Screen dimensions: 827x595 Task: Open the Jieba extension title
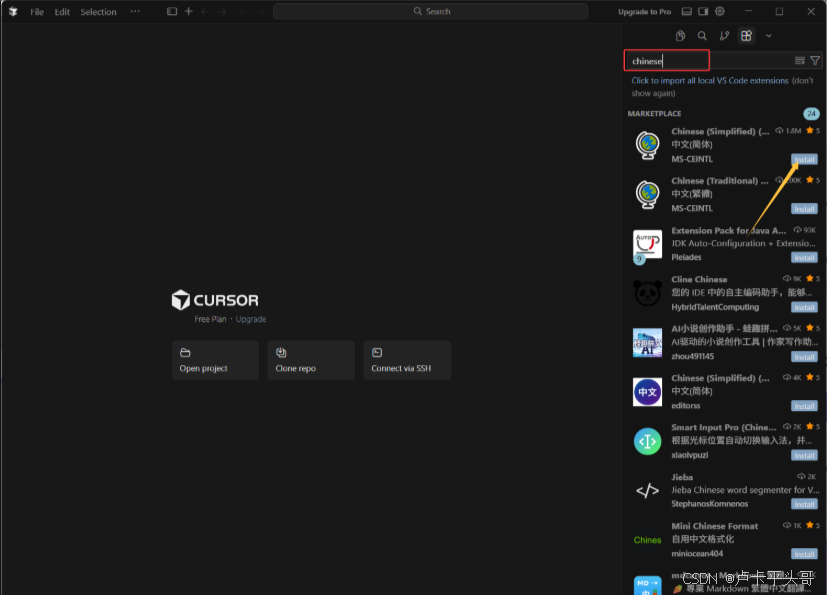pyautogui.click(x=681, y=477)
